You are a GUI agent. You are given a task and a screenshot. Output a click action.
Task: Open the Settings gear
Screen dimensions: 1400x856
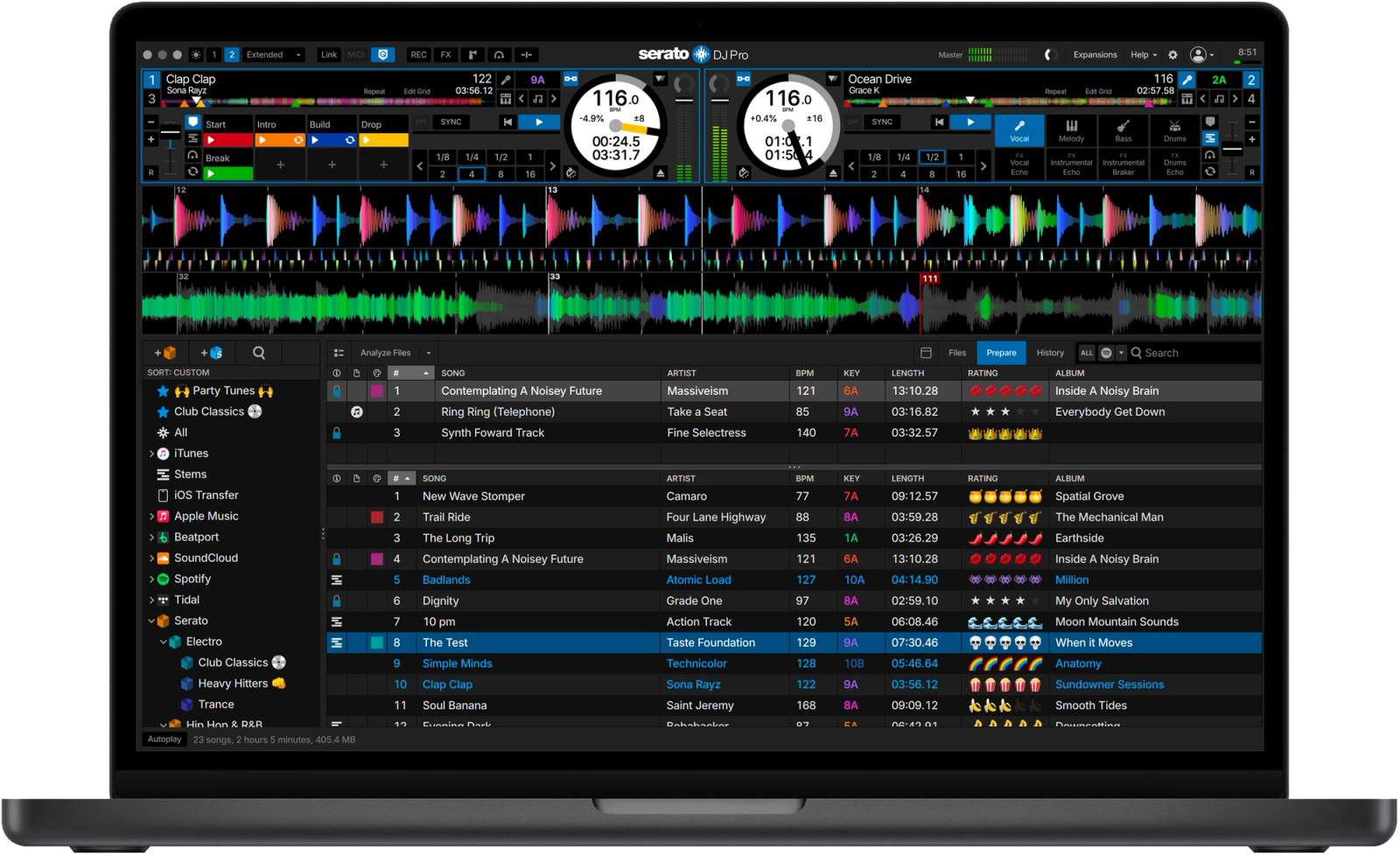click(x=1173, y=55)
